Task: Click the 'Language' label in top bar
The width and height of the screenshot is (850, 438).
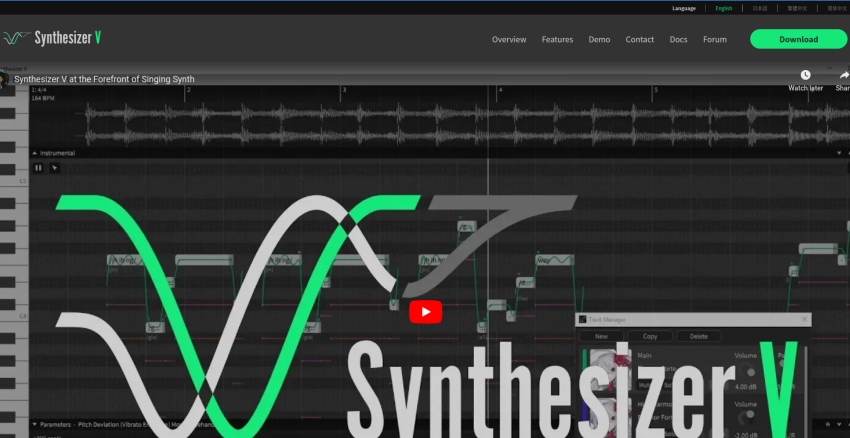Action: coord(684,8)
